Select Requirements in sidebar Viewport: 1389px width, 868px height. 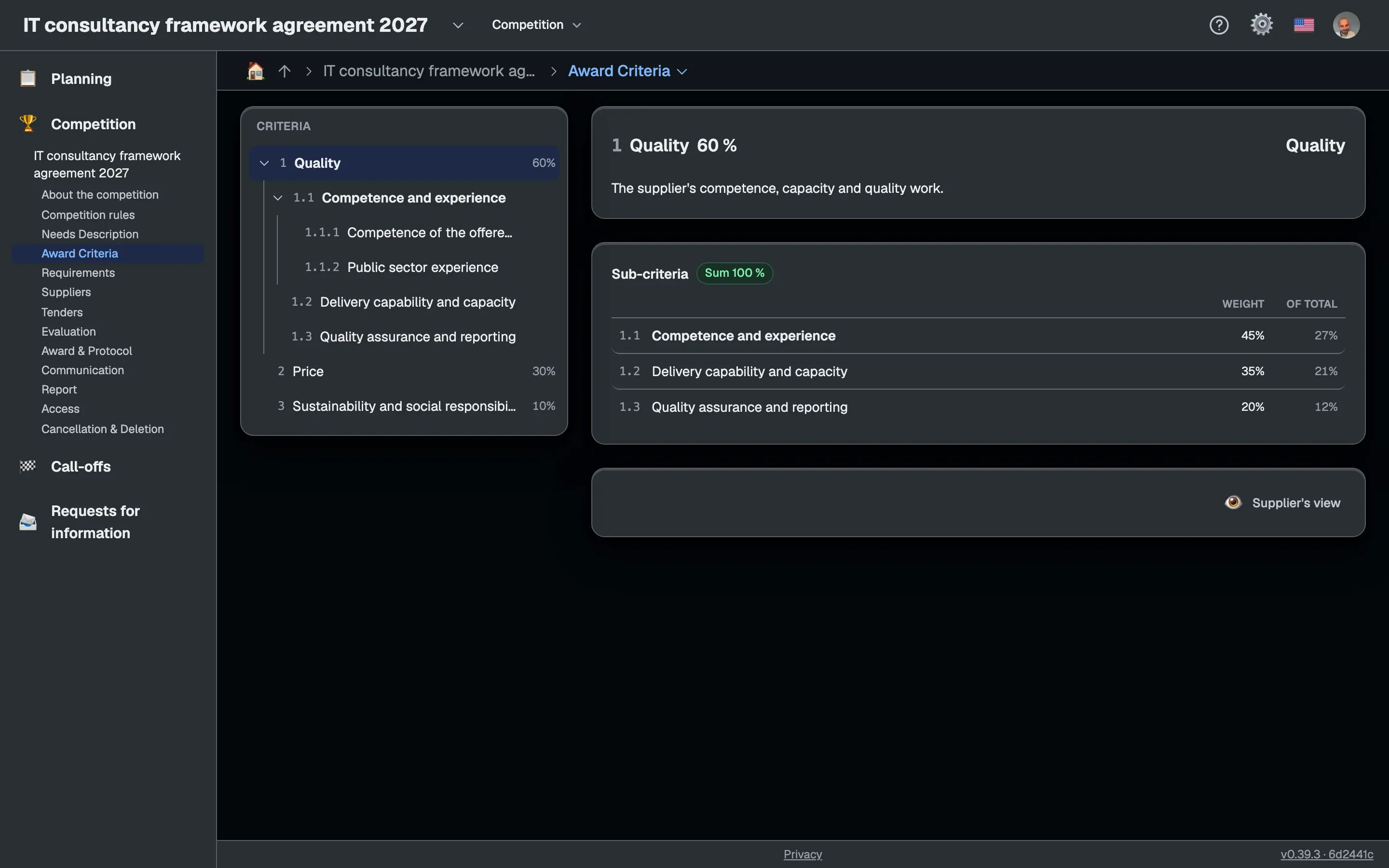(x=78, y=272)
